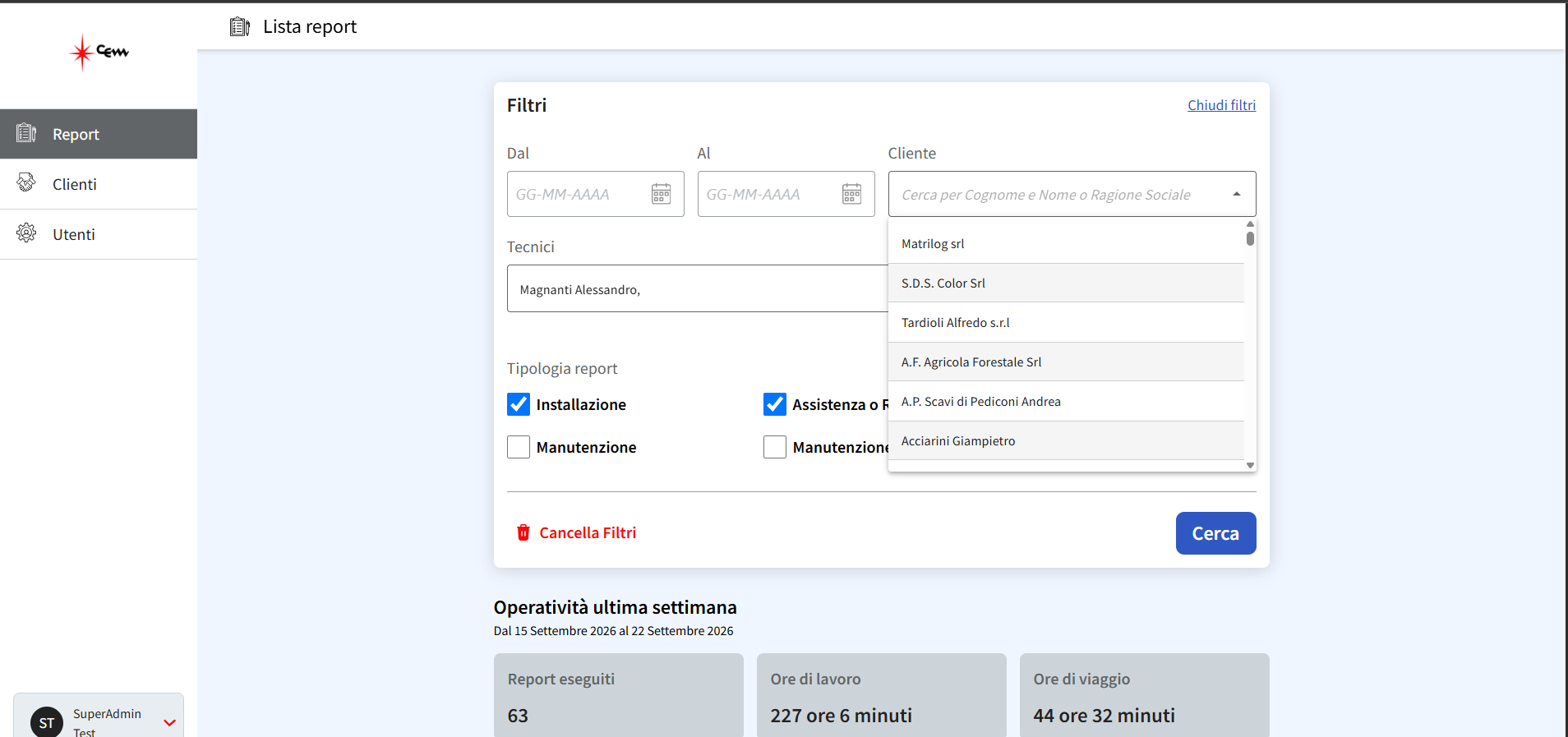Check the Manutenzione checkbox under Assistenza
The image size is (1568, 737).
tap(775, 447)
